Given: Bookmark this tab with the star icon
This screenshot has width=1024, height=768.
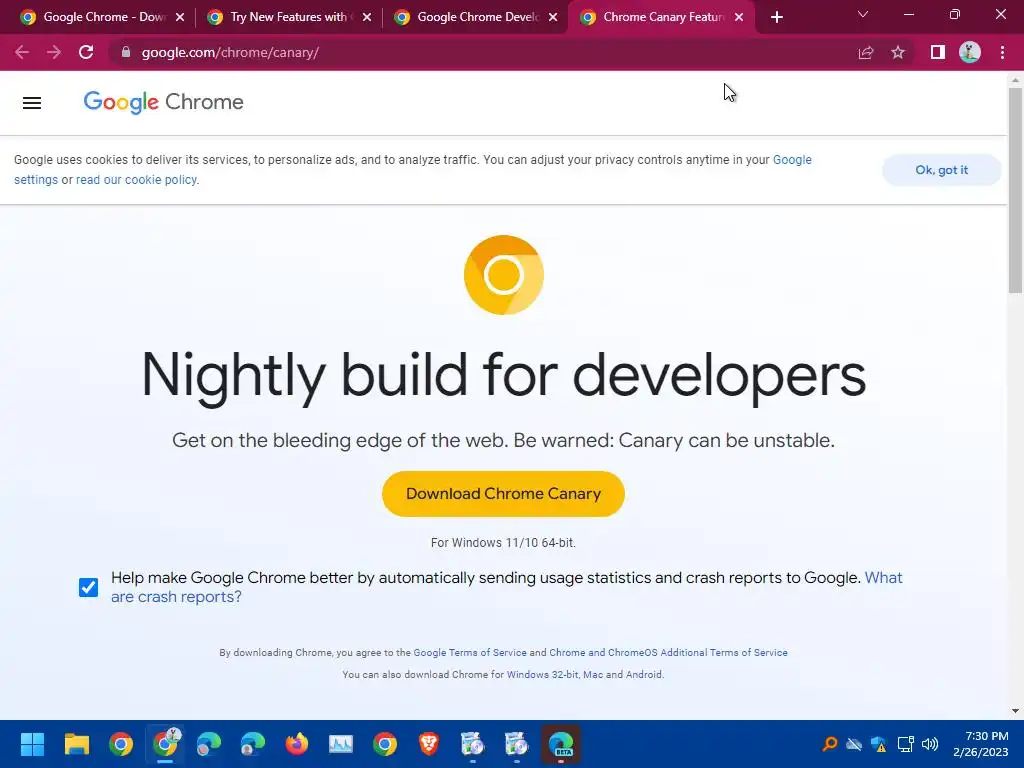Looking at the screenshot, I should pos(898,52).
